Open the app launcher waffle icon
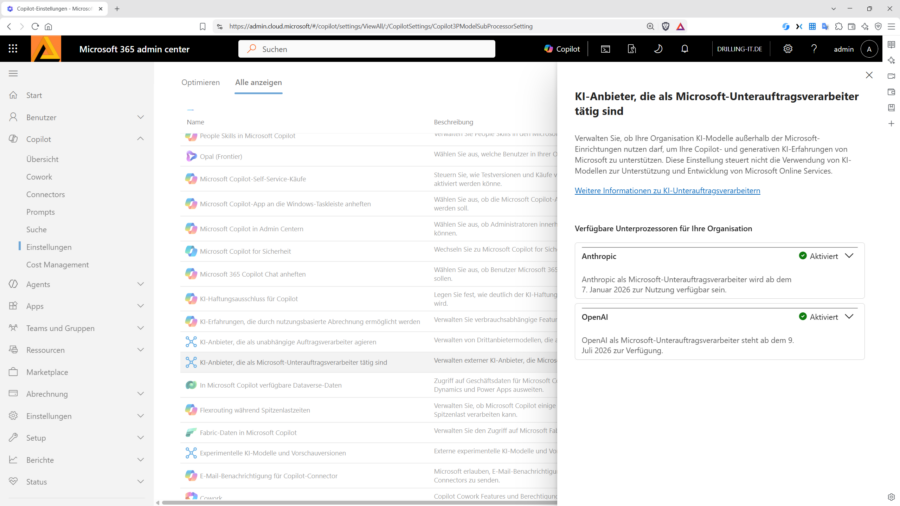The image size is (900, 506). point(13,49)
